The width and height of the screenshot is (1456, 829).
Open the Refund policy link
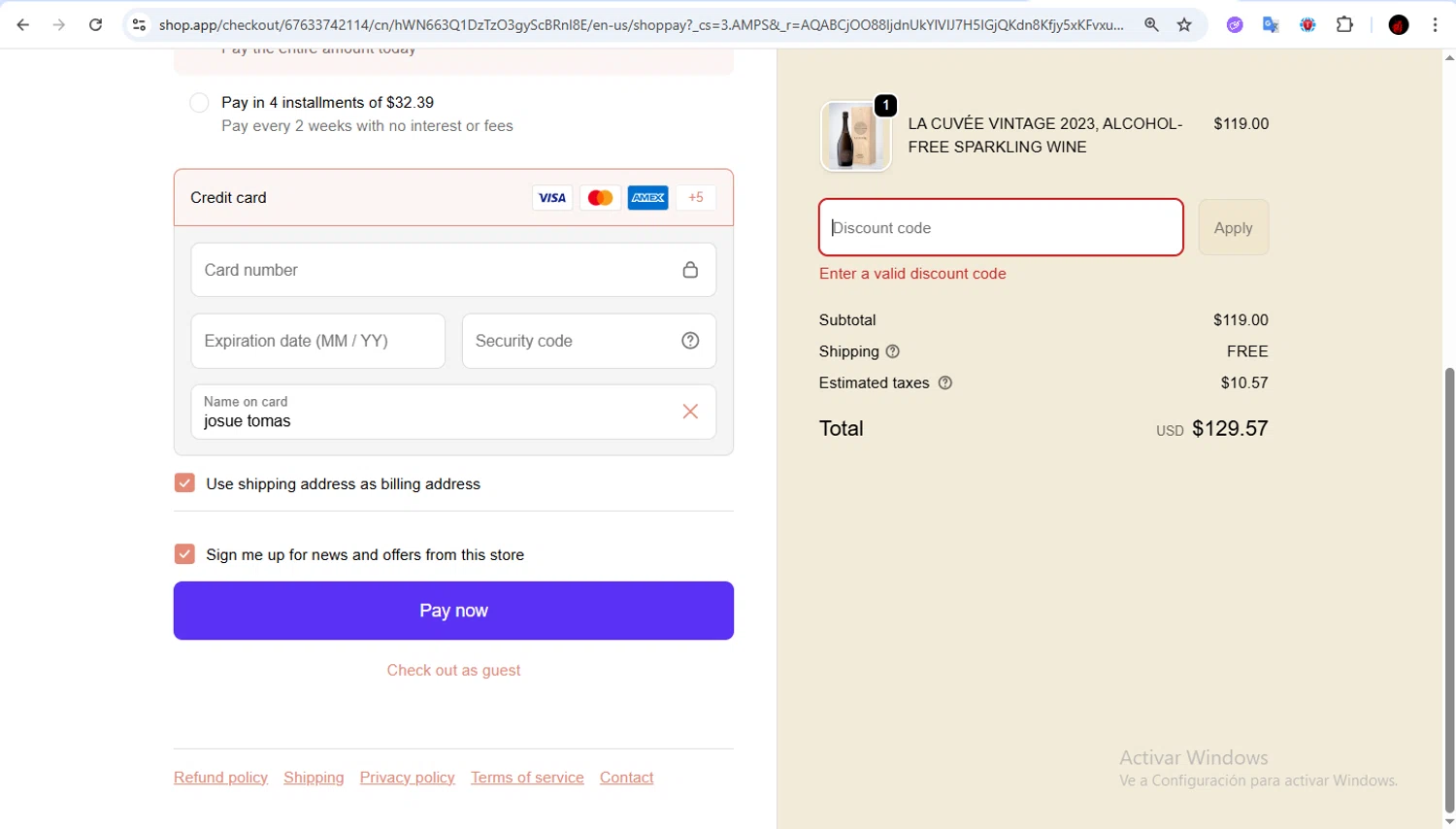(220, 778)
